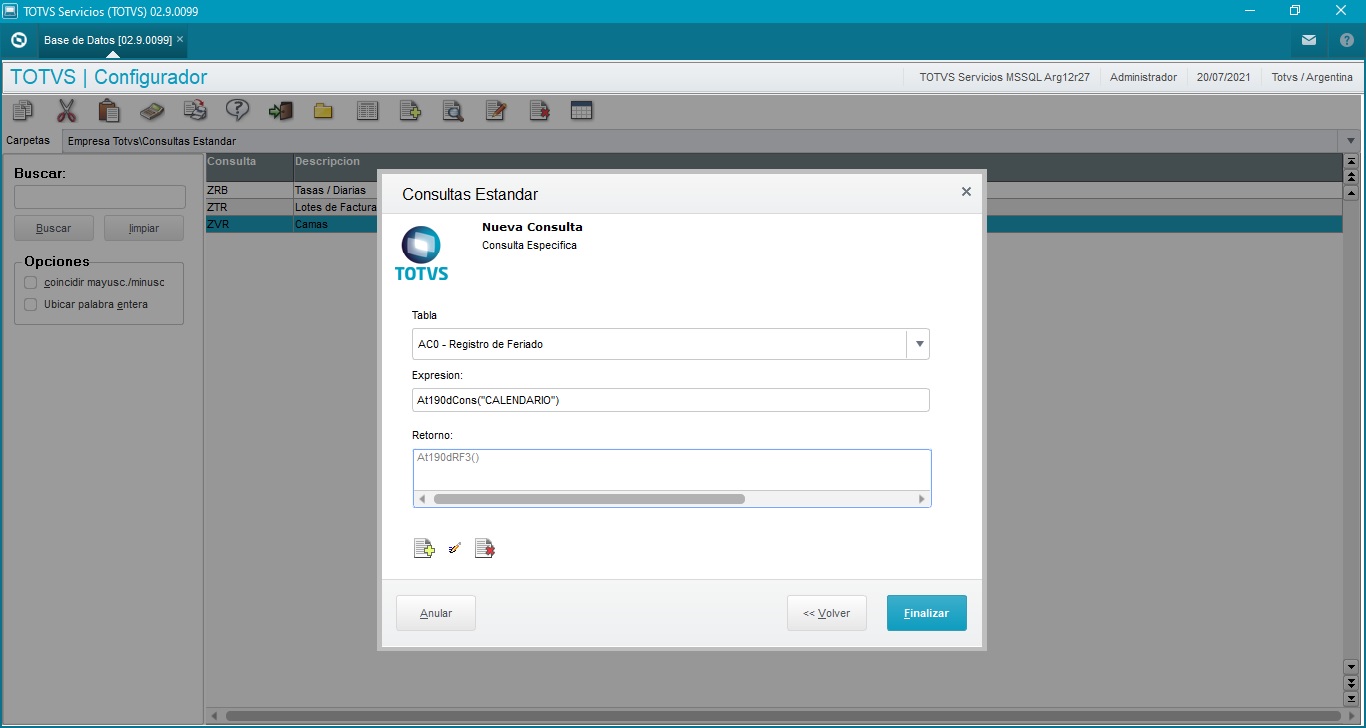Click the Finalizar button
Image resolution: width=1366 pixels, height=728 pixels.
pyautogui.click(x=927, y=613)
